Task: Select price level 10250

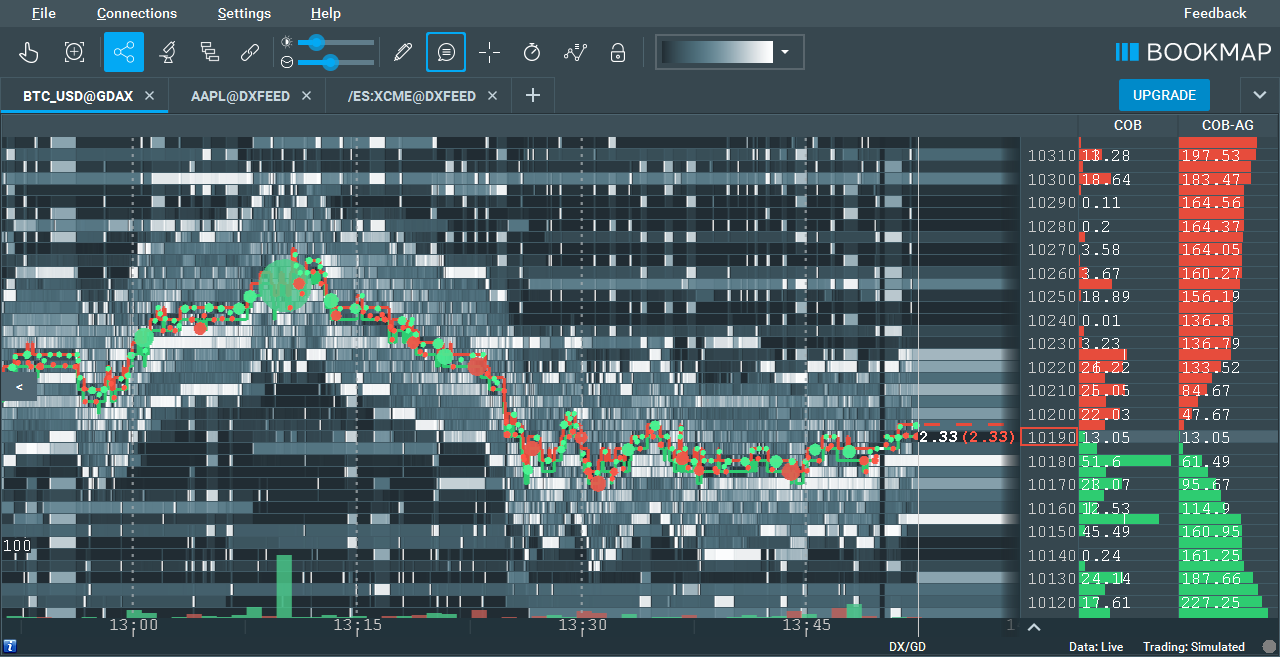Action: click(x=1050, y=297)
